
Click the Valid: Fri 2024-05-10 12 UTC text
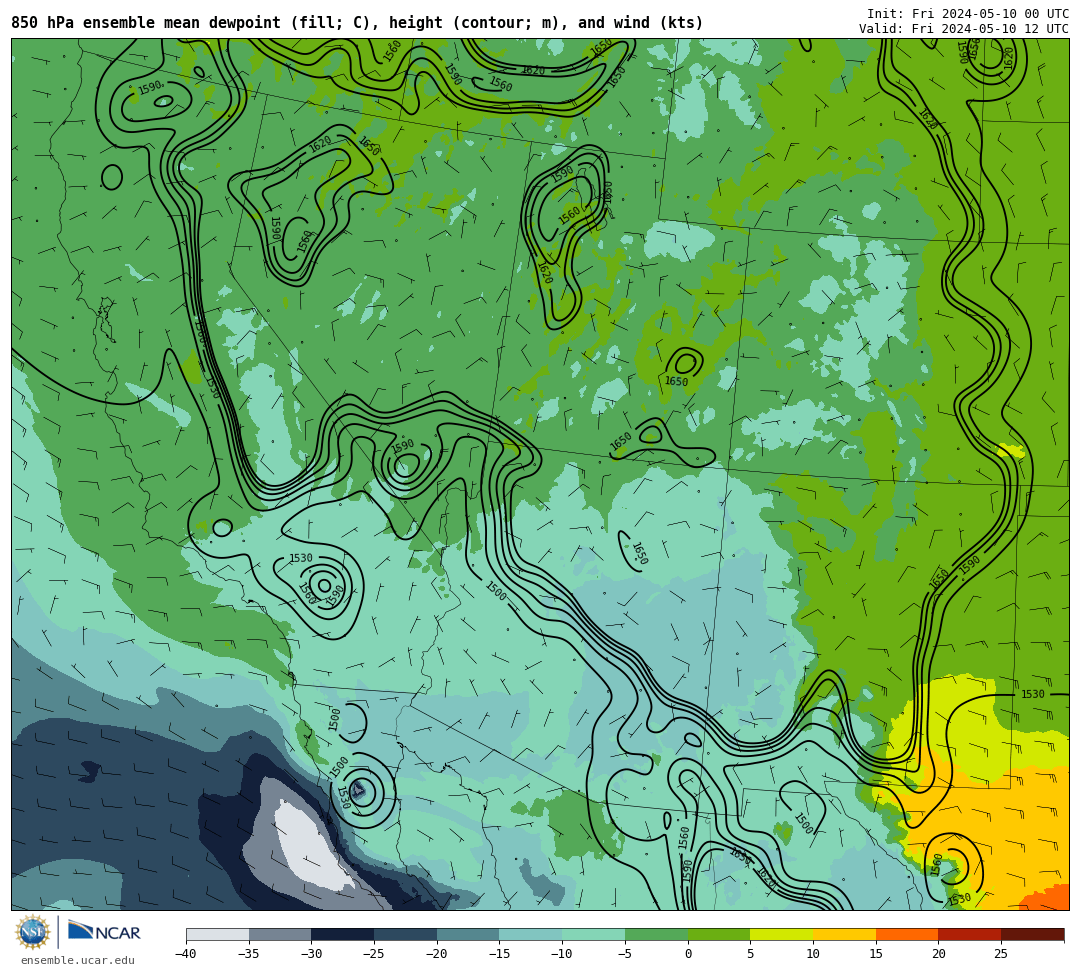[x=964, y=29]
